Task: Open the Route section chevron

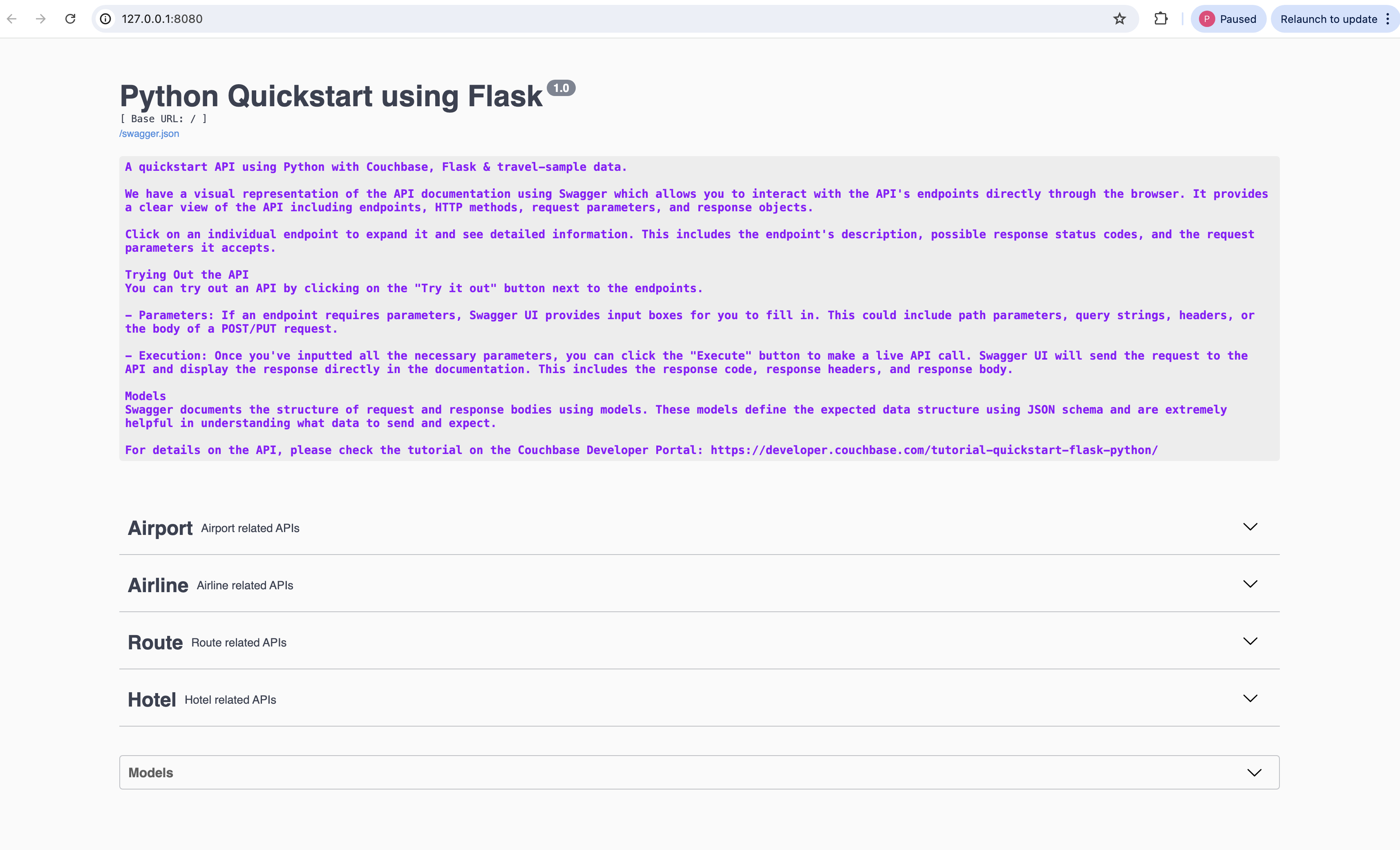Action: 1250,642
